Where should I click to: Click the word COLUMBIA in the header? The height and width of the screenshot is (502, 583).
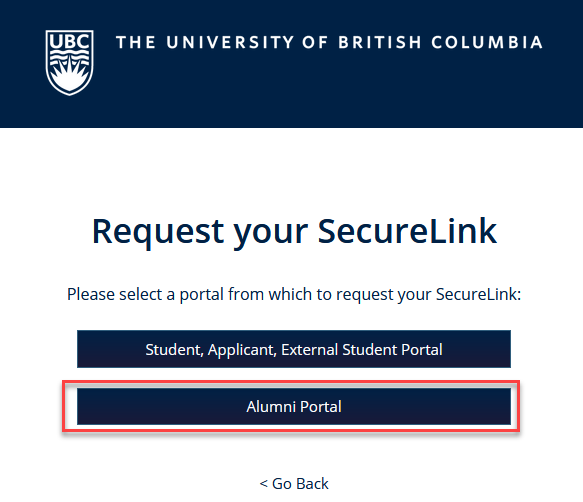[x=487, y=42]
